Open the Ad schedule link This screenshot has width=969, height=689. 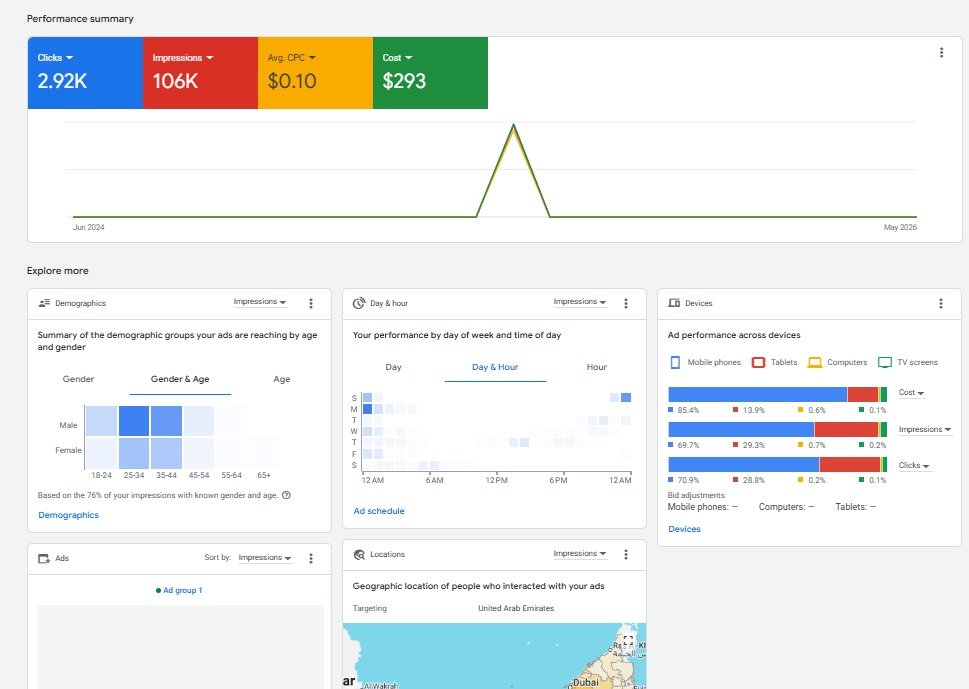pos(379,511)
